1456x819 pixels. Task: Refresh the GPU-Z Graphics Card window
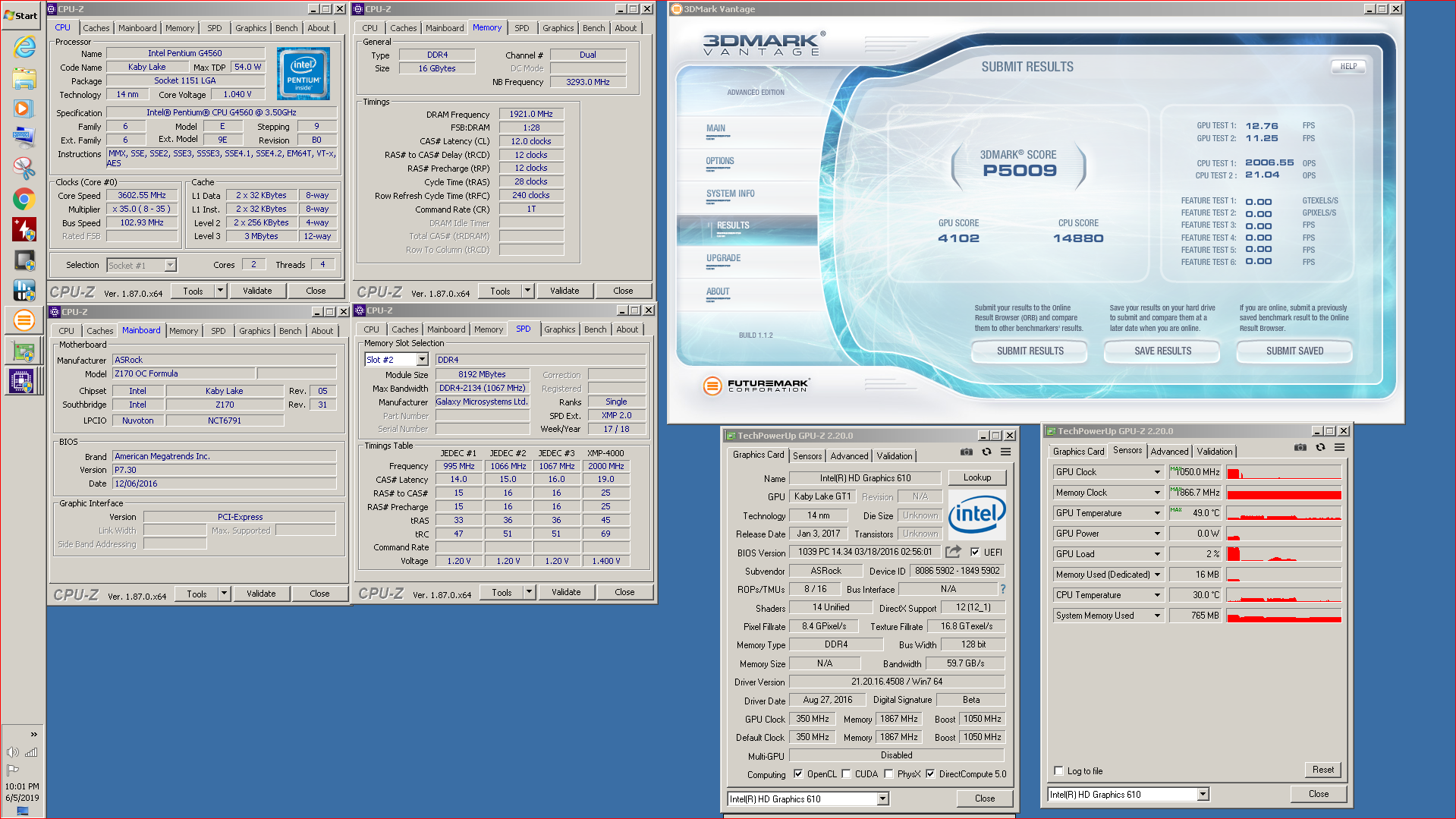986,452
